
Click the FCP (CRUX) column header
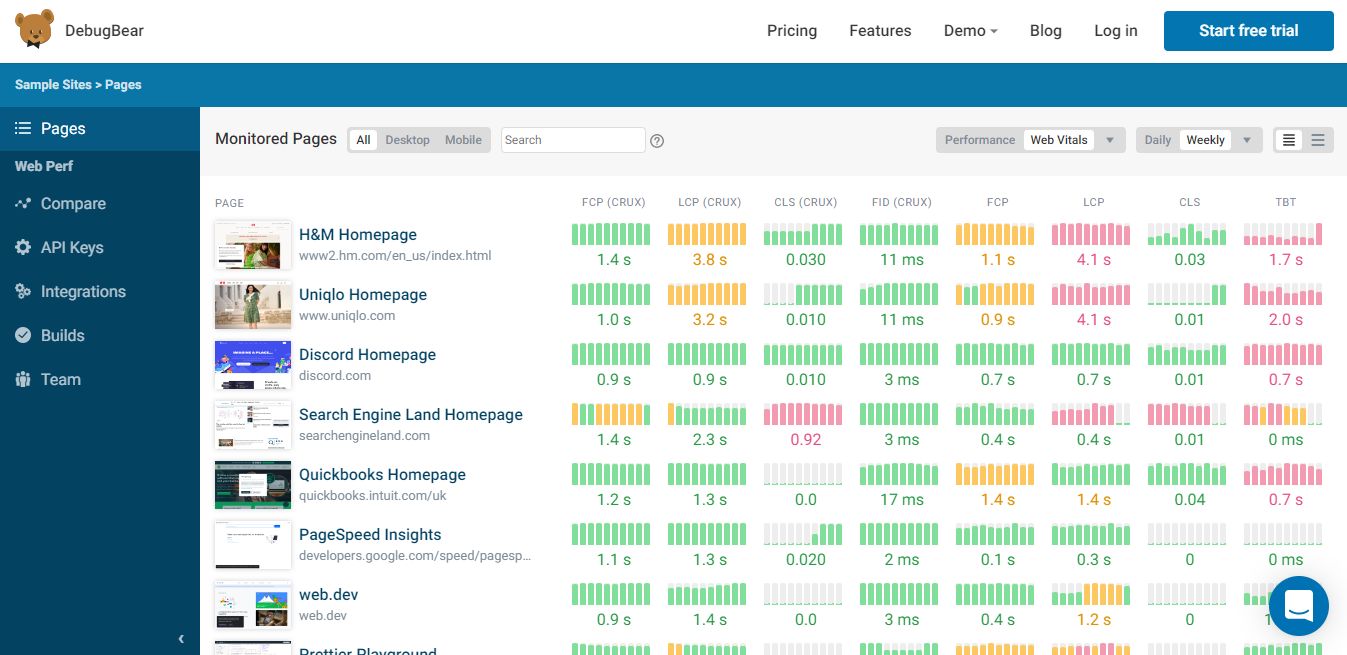pyautogui.click(x=613, y=202)
